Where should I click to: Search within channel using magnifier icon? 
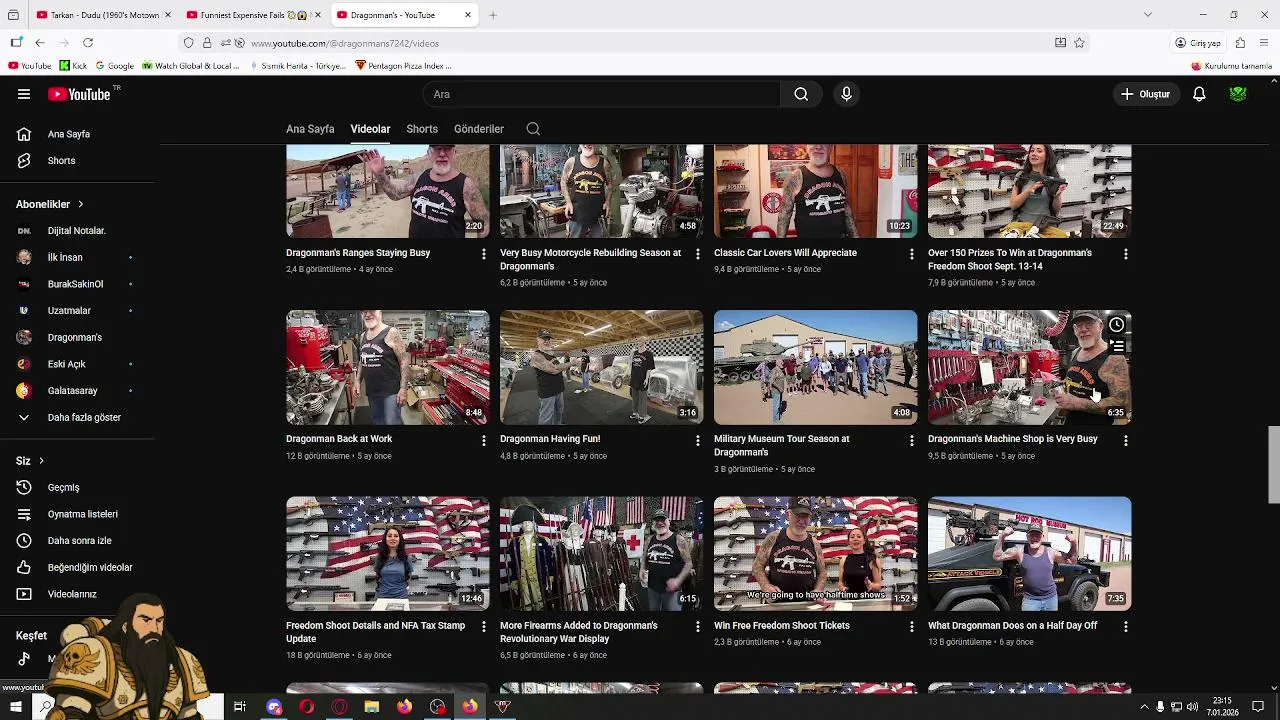tap(533, 129)
